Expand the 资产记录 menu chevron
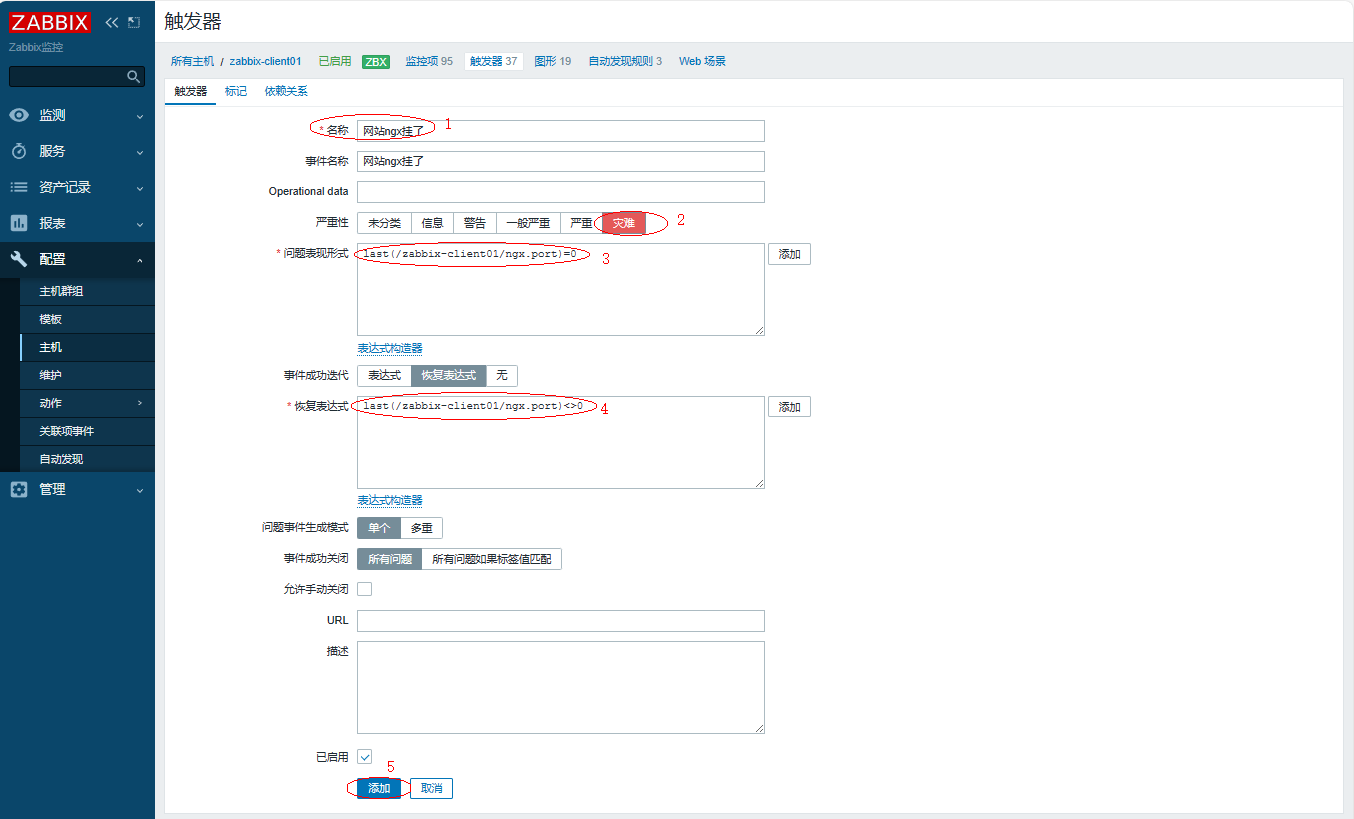This screenshot has width=1354, height=819. coord(140,188)
